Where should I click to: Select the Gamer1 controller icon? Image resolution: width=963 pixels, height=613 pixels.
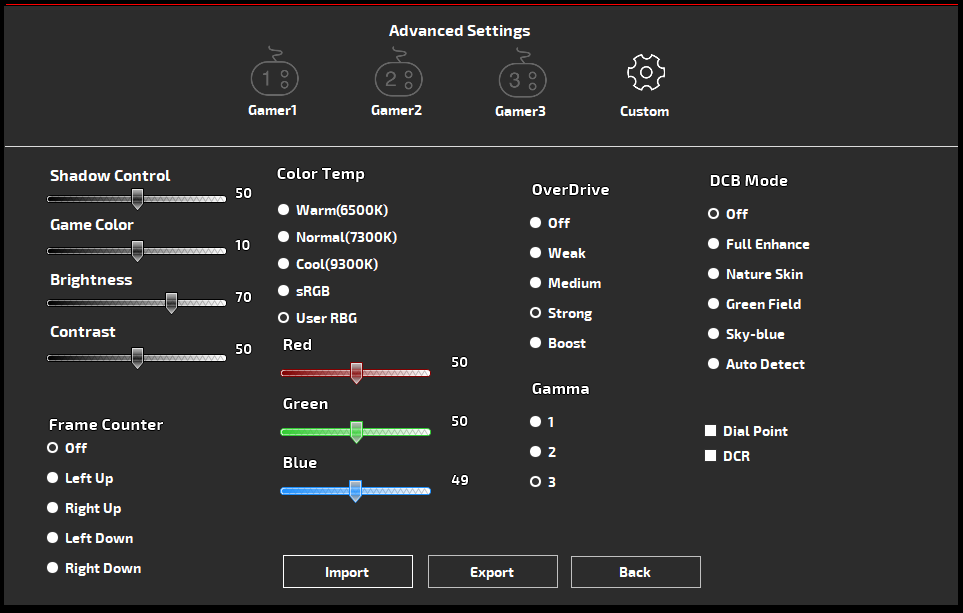(x=274, y=71)
